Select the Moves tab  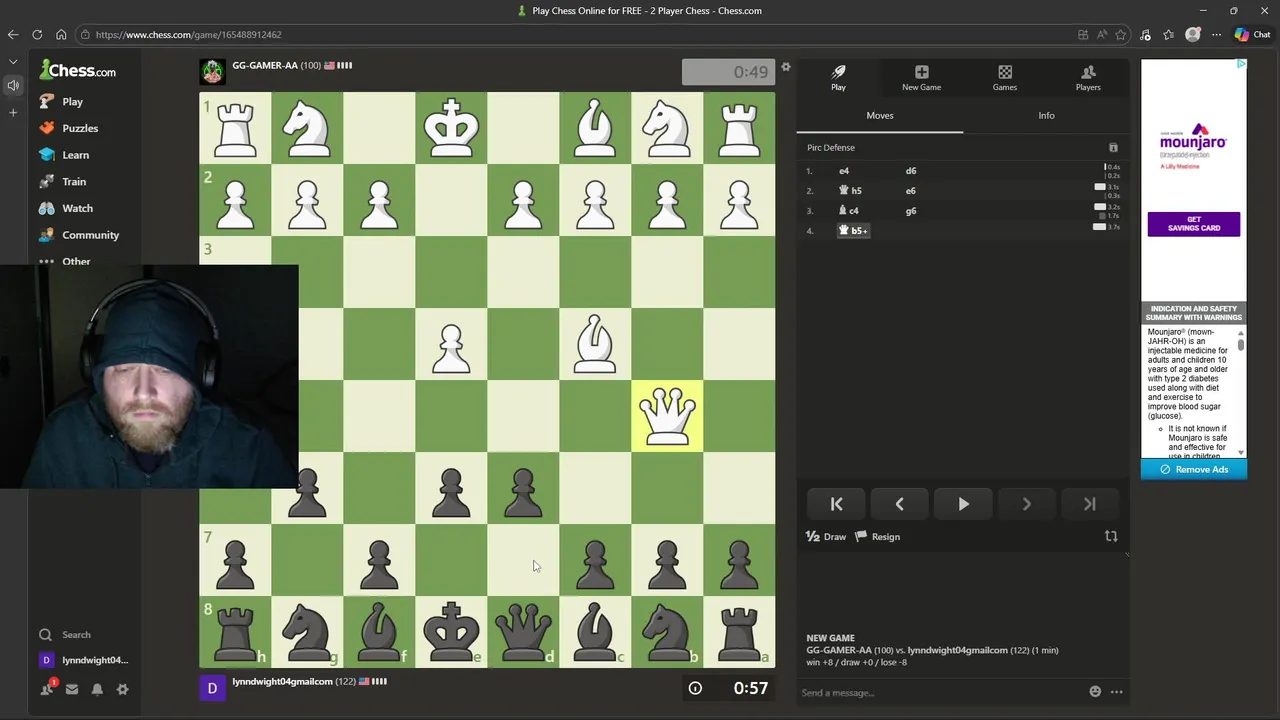tap(880, 116)
